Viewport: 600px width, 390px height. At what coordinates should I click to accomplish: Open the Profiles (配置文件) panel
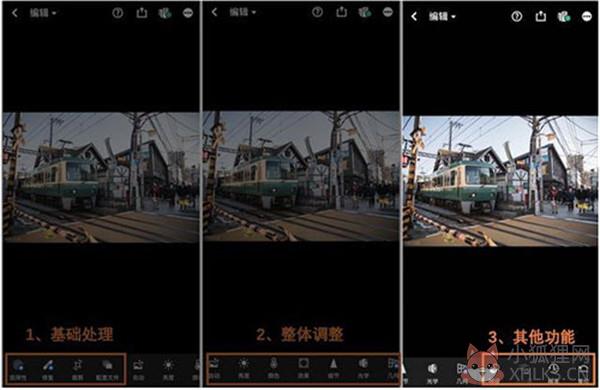[107, 369]
